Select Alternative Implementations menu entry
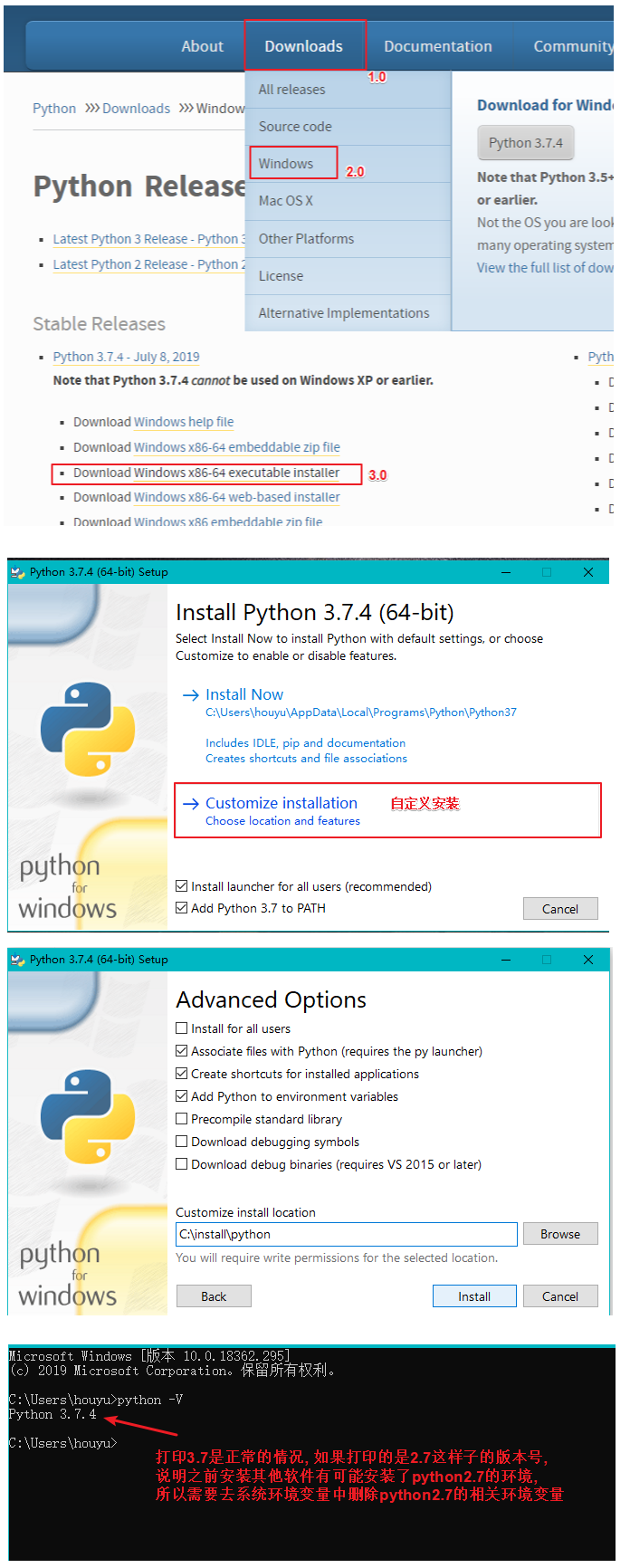 pos(348,313)
